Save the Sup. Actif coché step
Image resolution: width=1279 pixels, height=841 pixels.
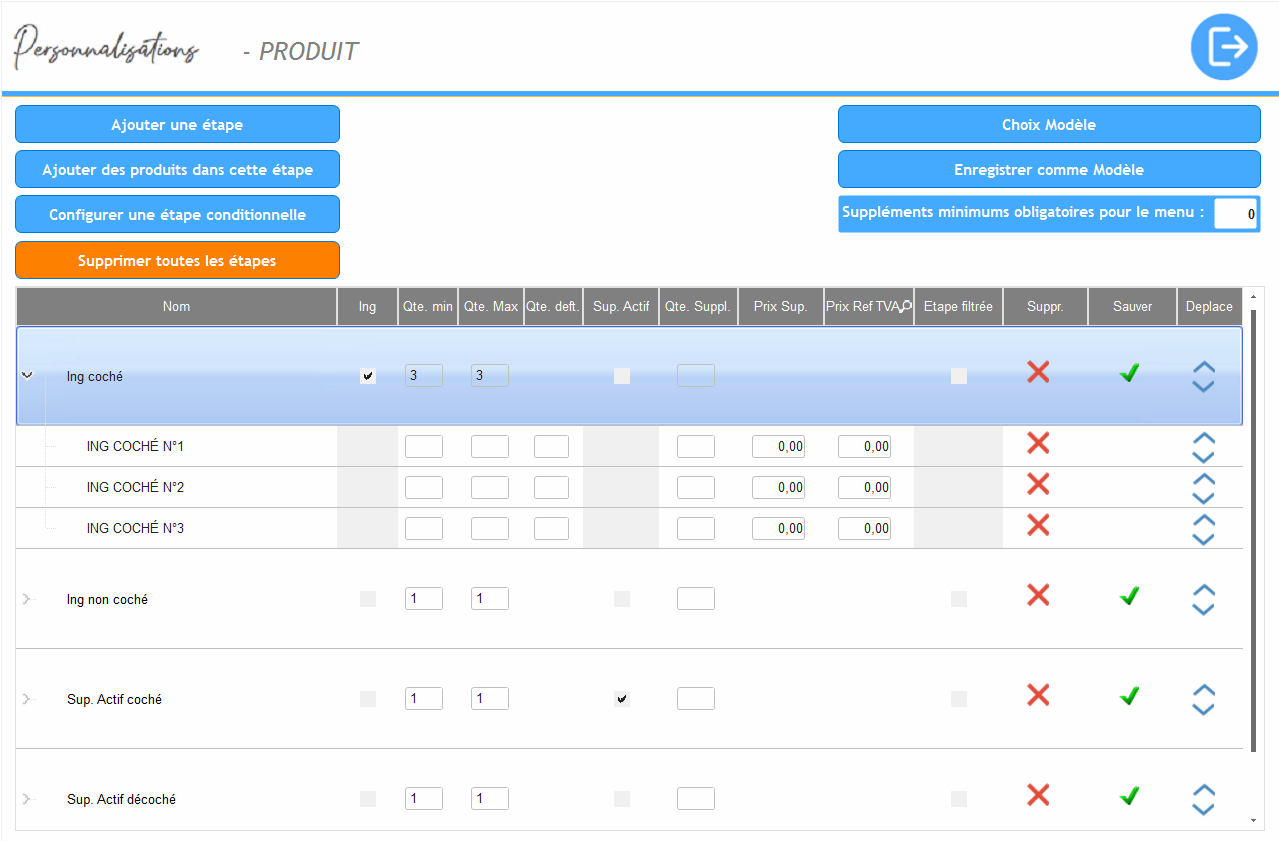[1129, 695]
